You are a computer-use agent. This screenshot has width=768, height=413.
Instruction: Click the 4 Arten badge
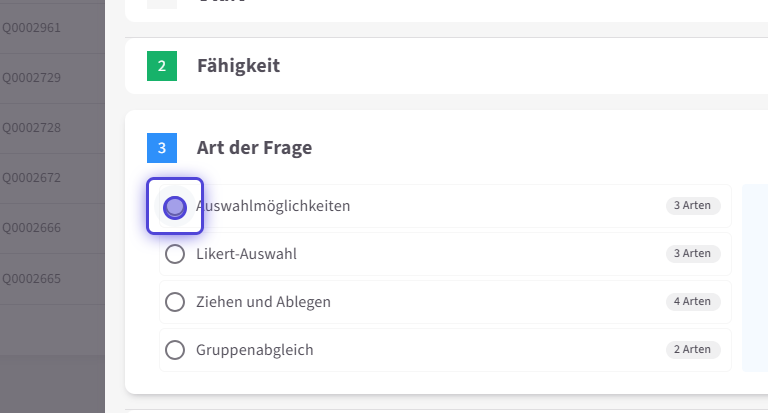pos(692,302)
